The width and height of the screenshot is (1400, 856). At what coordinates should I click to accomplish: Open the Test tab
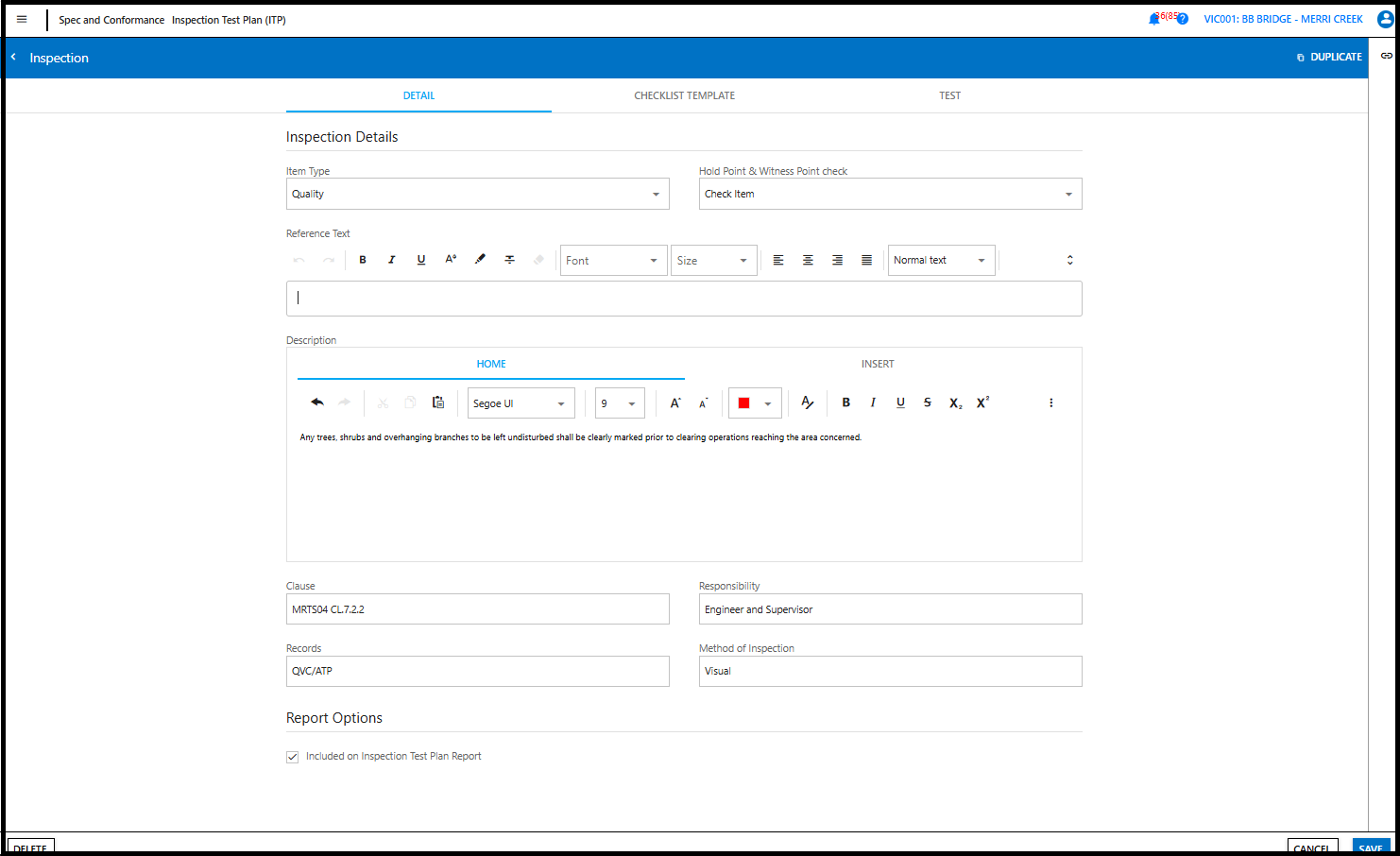[x=949, y=95]
